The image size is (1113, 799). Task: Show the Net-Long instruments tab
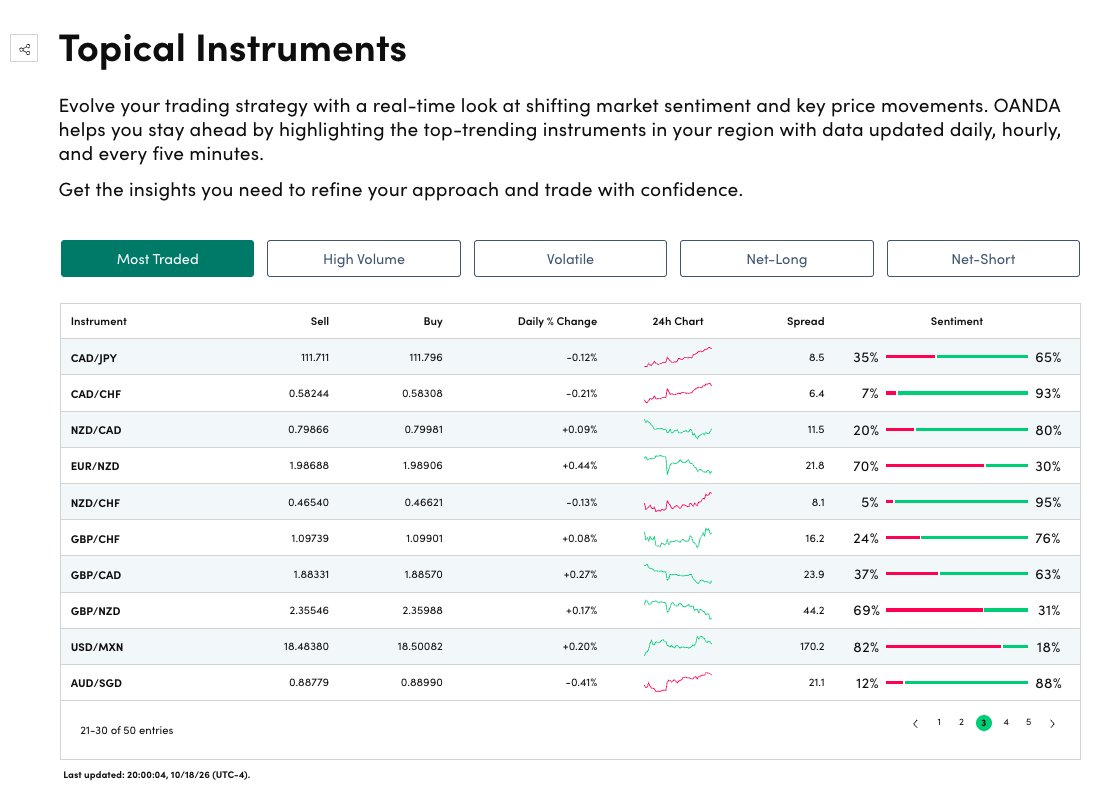[777, 259]
